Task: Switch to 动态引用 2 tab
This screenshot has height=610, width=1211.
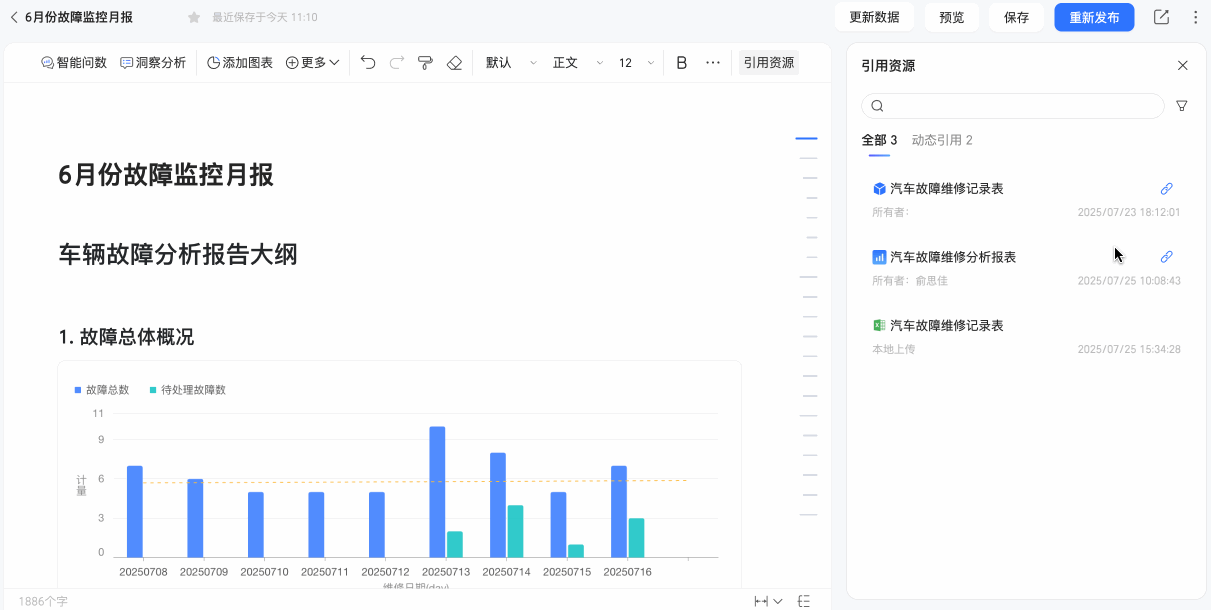Action: tap(942, 140)
